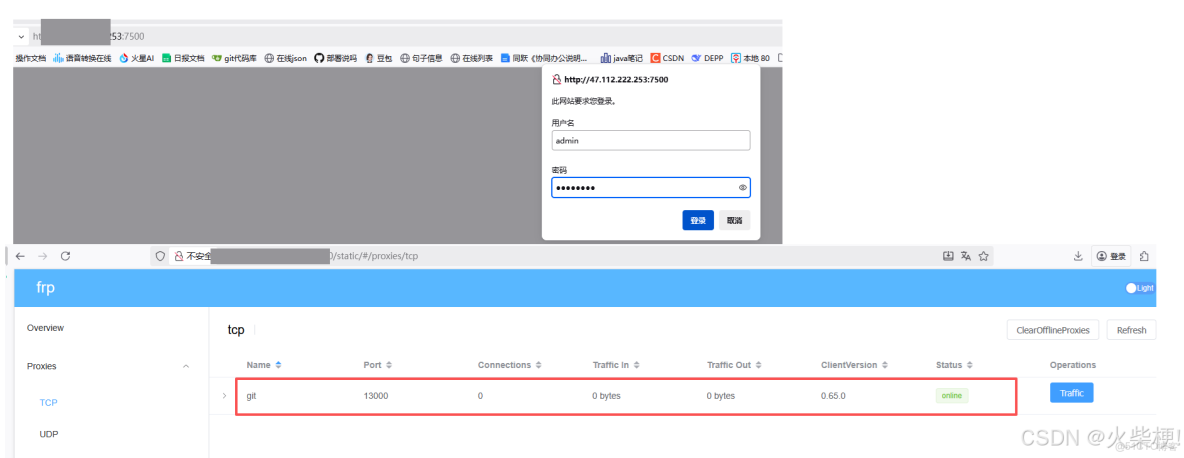Image resolution: width=1184 pixels, height=458 pixels.
Task: Sort table by Connections column
Action: 510,365
